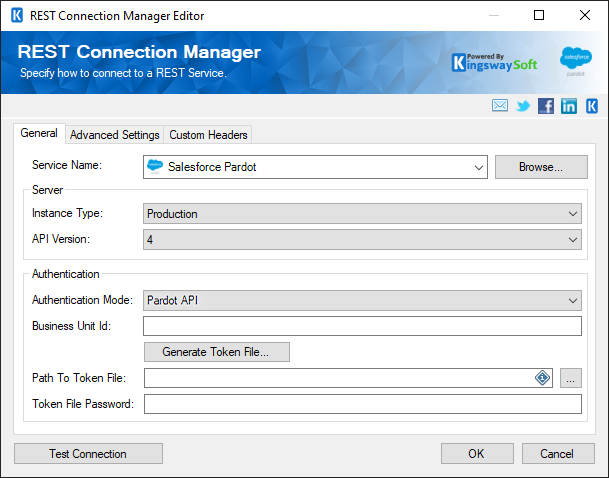The width and height of the screenshot is (609, 478).
Task: Switch to the General tab
Action: point(39,133)
